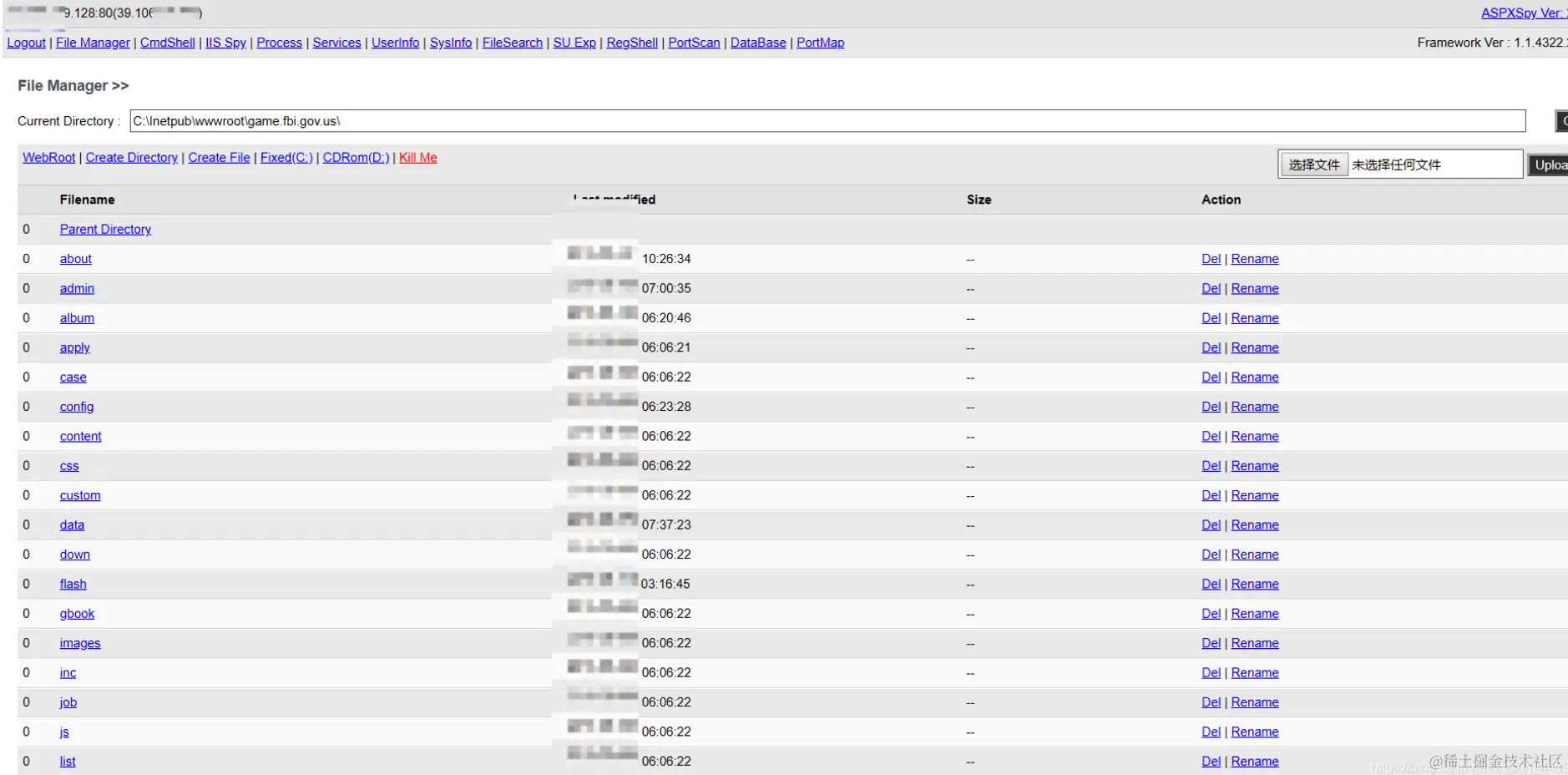Image resolution: width=1568 pixels, height=775 pixels.
Task: Delete the inc folder
Action: pos(1211,673)
